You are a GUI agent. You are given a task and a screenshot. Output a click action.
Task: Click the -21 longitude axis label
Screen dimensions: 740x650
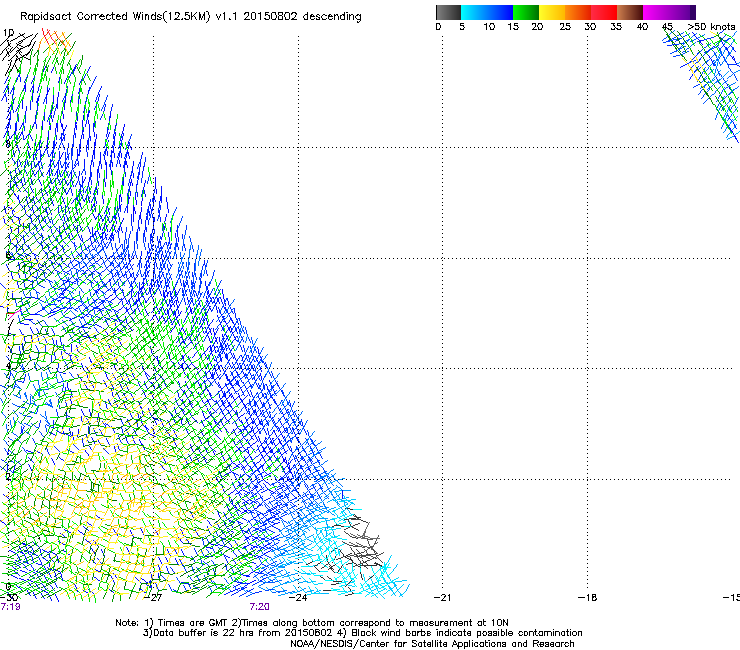[442, 598]
